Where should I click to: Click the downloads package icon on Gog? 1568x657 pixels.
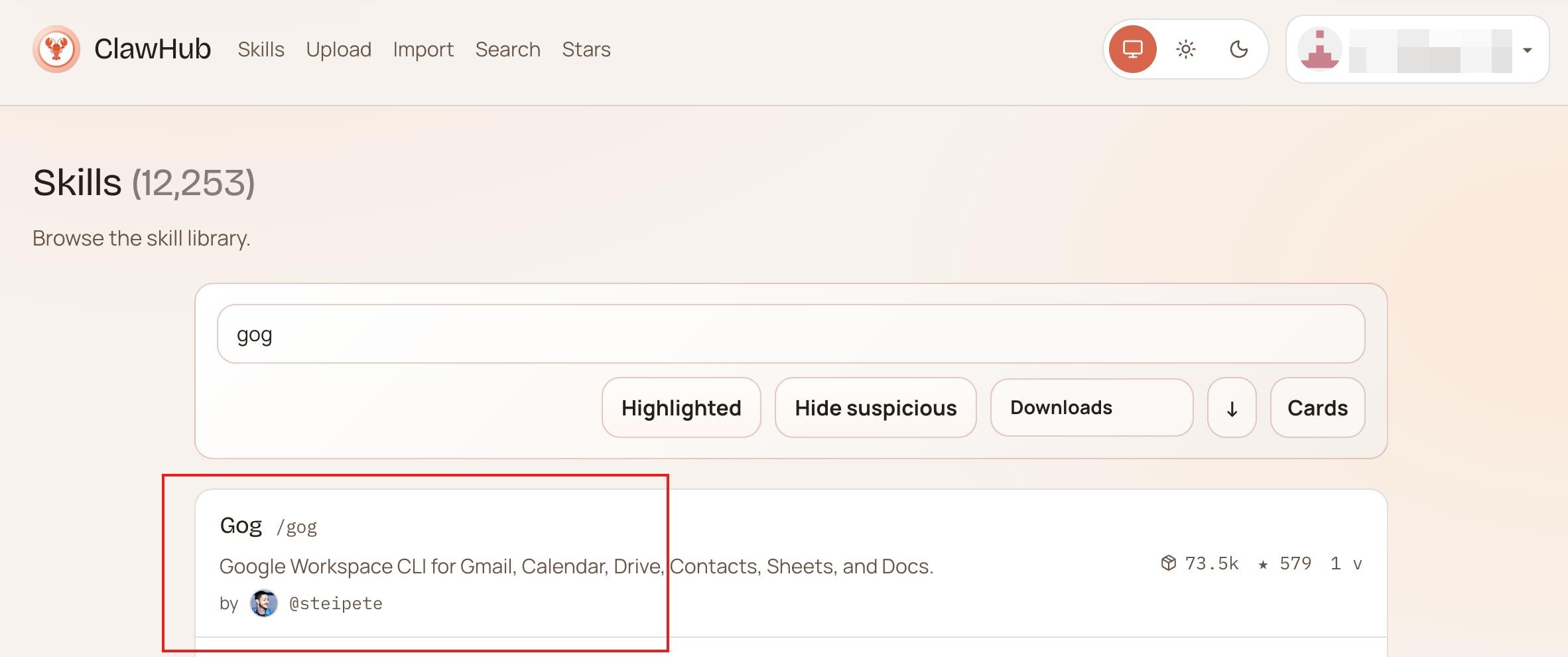point(1168,563)
